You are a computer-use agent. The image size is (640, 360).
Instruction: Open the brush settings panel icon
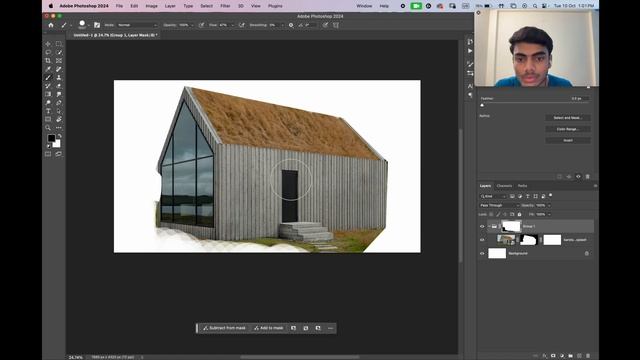click(x=97, y=25)
